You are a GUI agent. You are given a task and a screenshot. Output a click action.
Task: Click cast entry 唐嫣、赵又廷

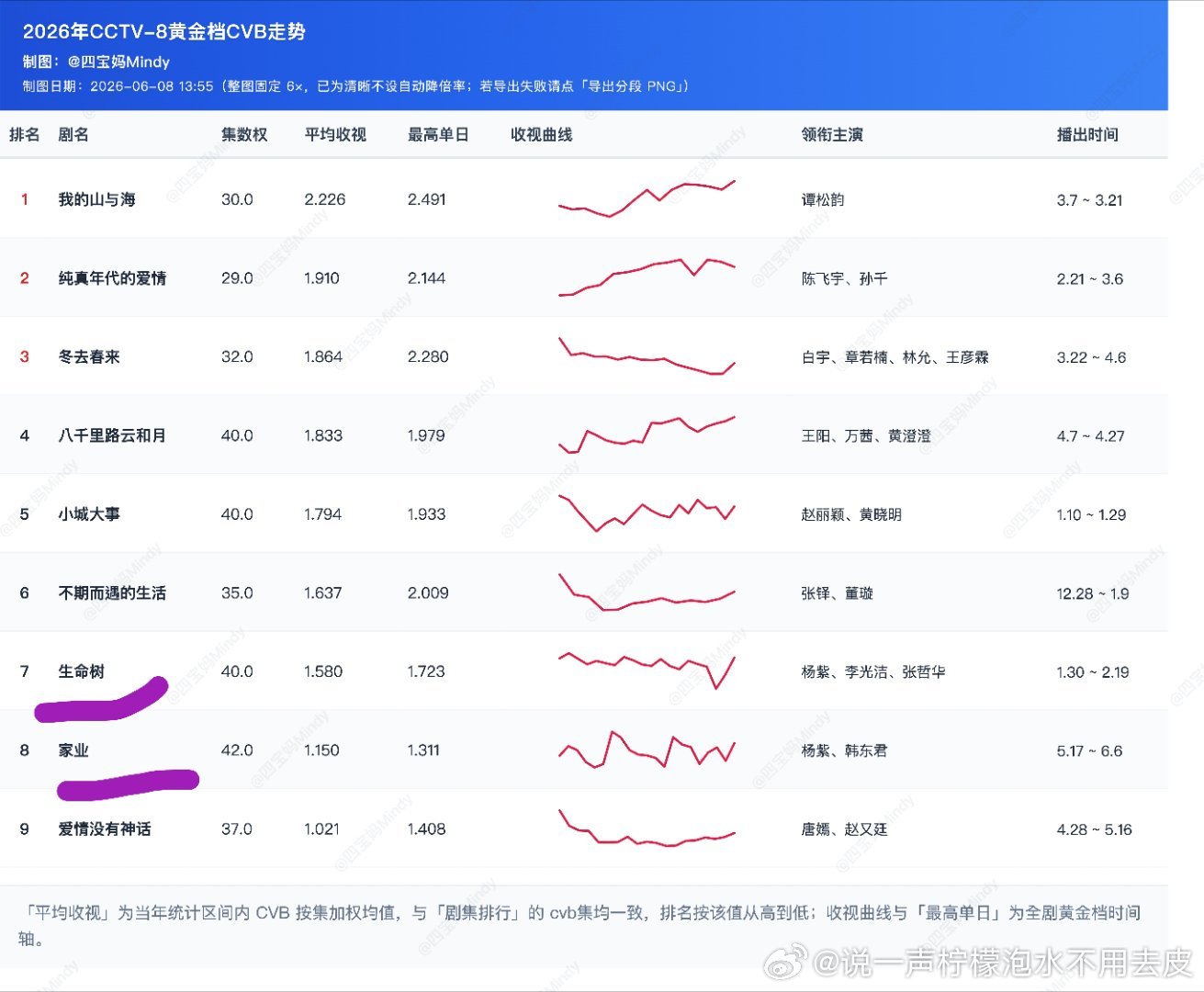click(844, 829)
